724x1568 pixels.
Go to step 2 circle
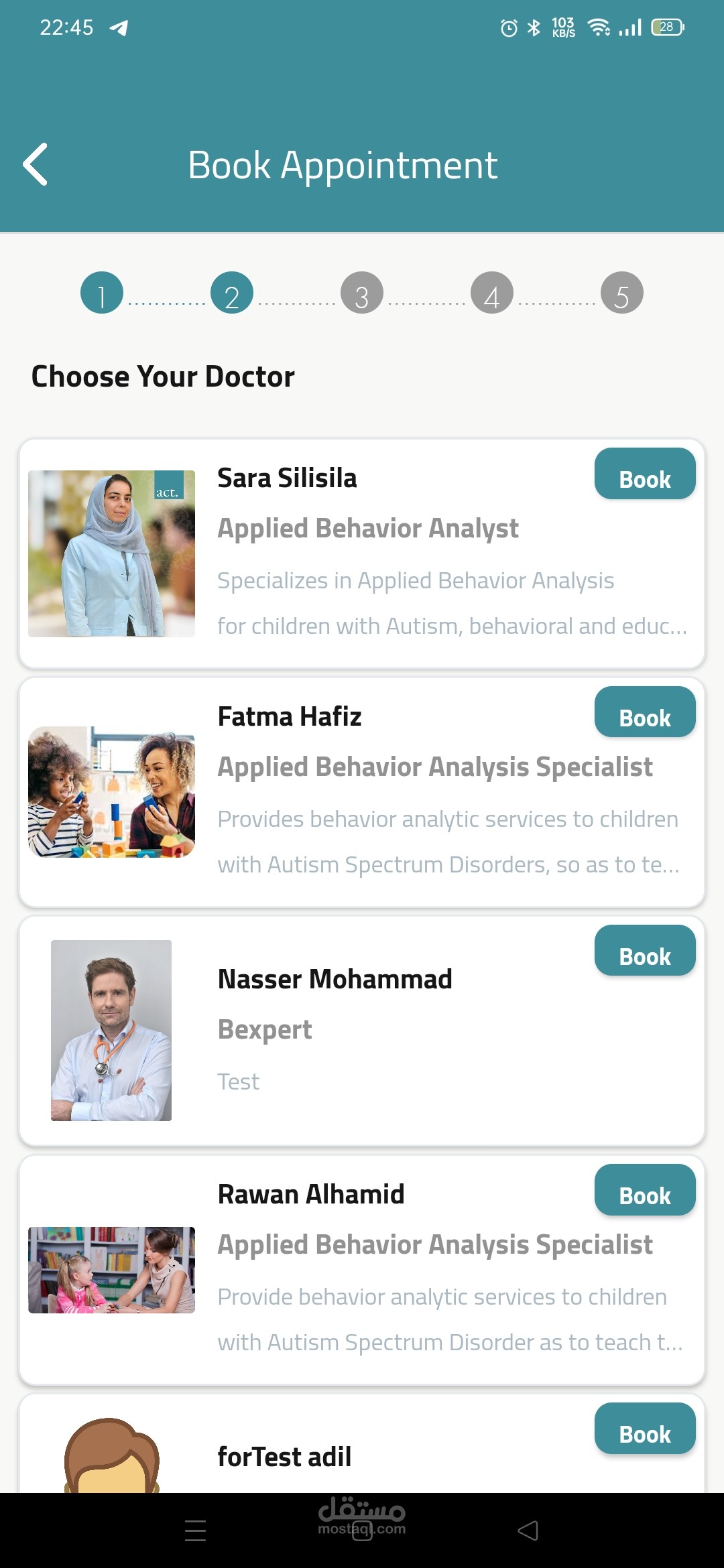(232, 293)
